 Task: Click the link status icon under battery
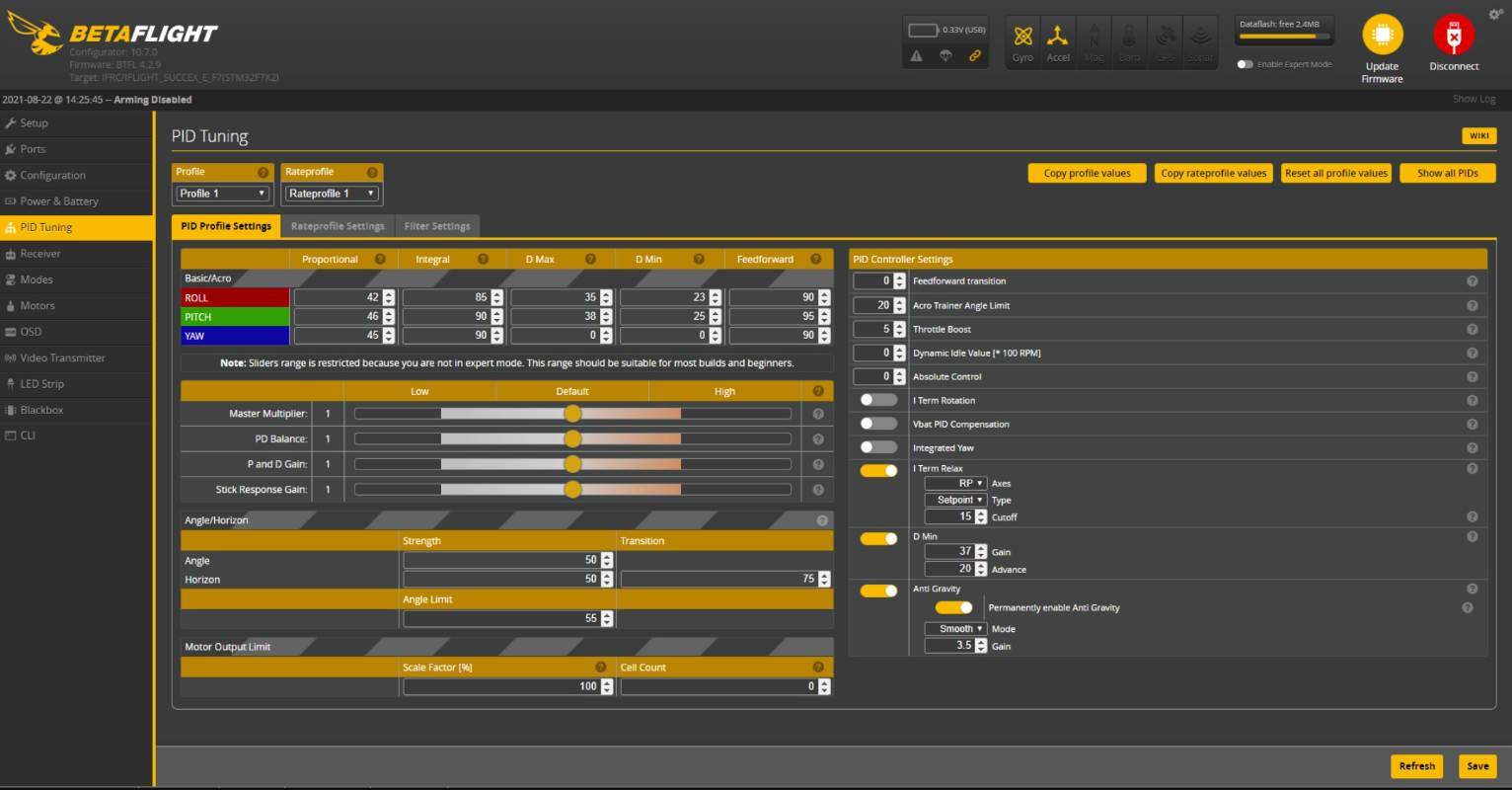click(975, 56)
